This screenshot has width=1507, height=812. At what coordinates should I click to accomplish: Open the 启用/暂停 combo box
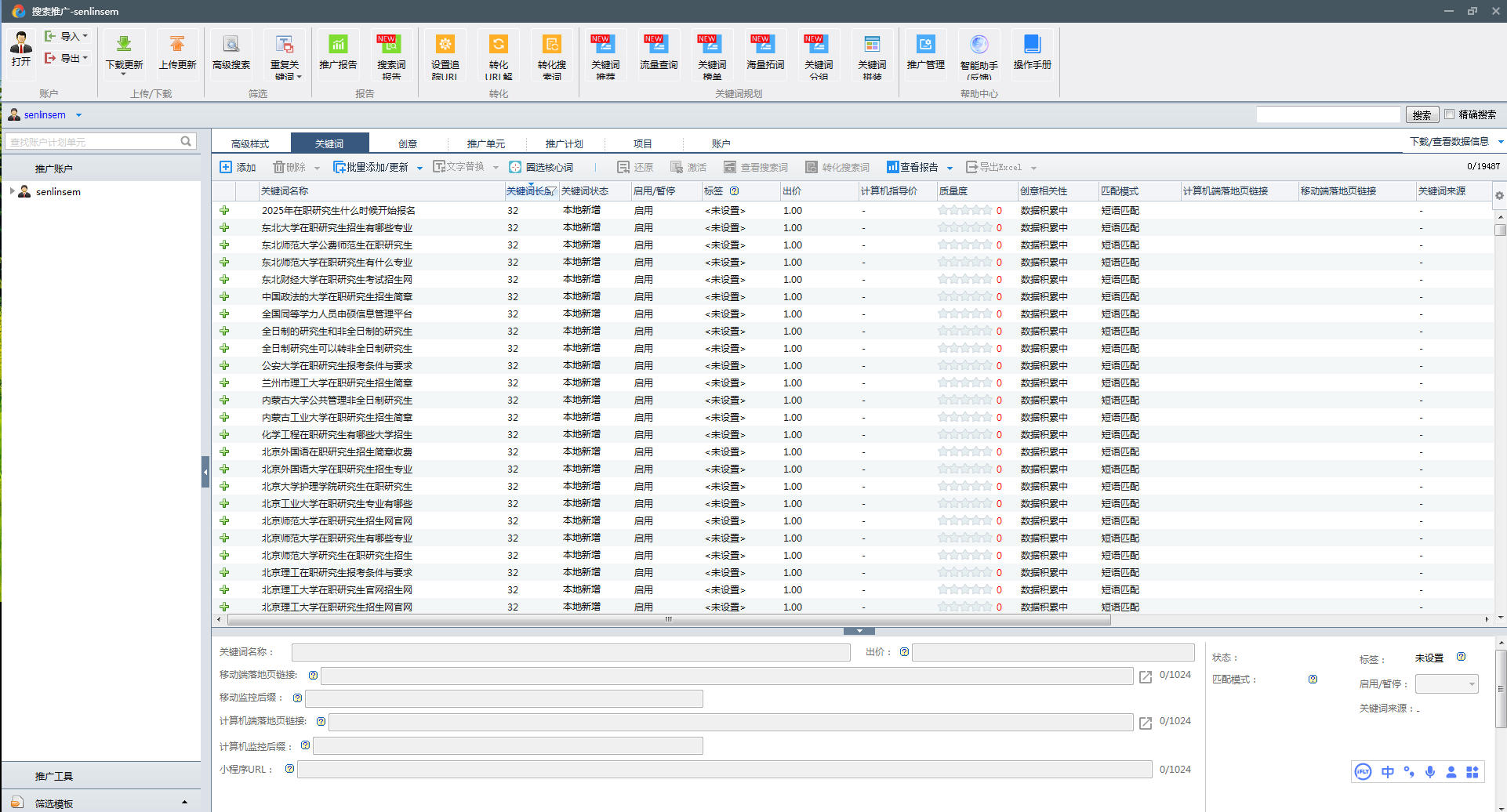(x=1446, y=684)
